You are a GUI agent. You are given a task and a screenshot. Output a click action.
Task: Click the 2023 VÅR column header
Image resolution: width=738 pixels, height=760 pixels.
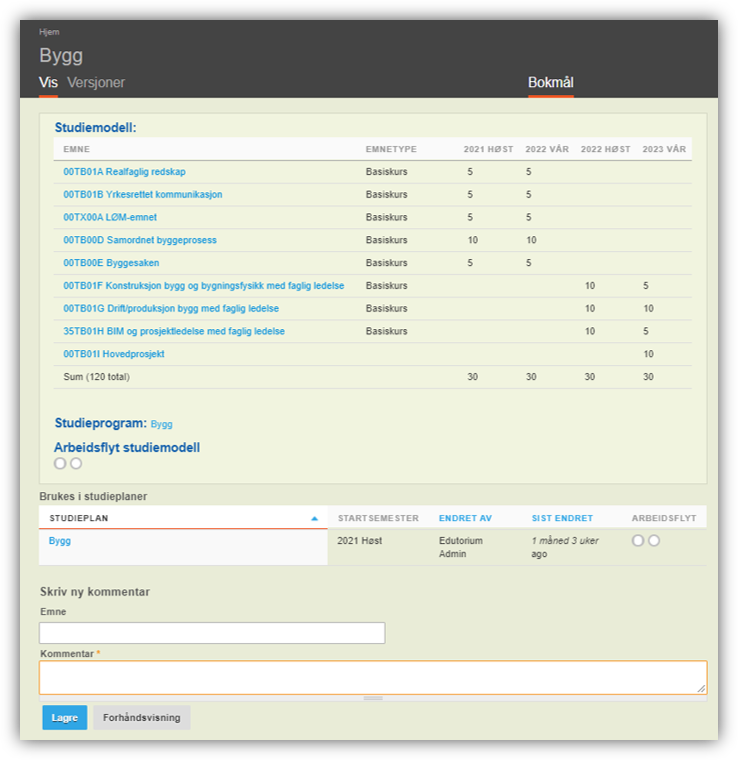[664, 149]
